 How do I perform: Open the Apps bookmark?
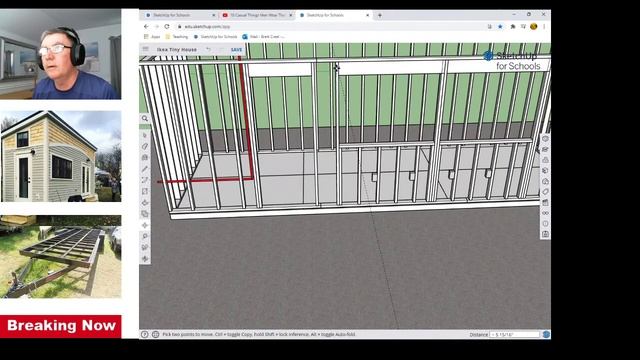pos(152,37)
